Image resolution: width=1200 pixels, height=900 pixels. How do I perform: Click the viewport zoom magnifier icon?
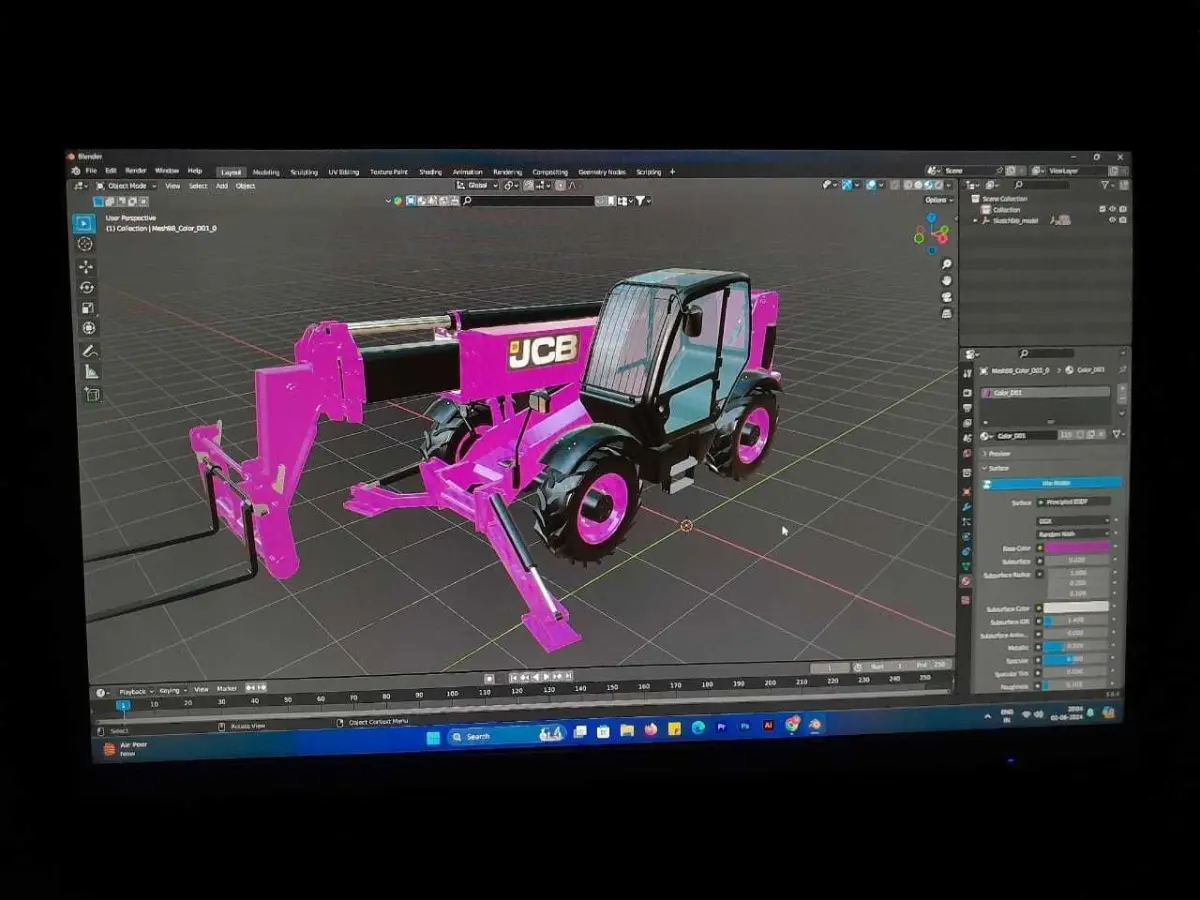[x=946, y=265]
